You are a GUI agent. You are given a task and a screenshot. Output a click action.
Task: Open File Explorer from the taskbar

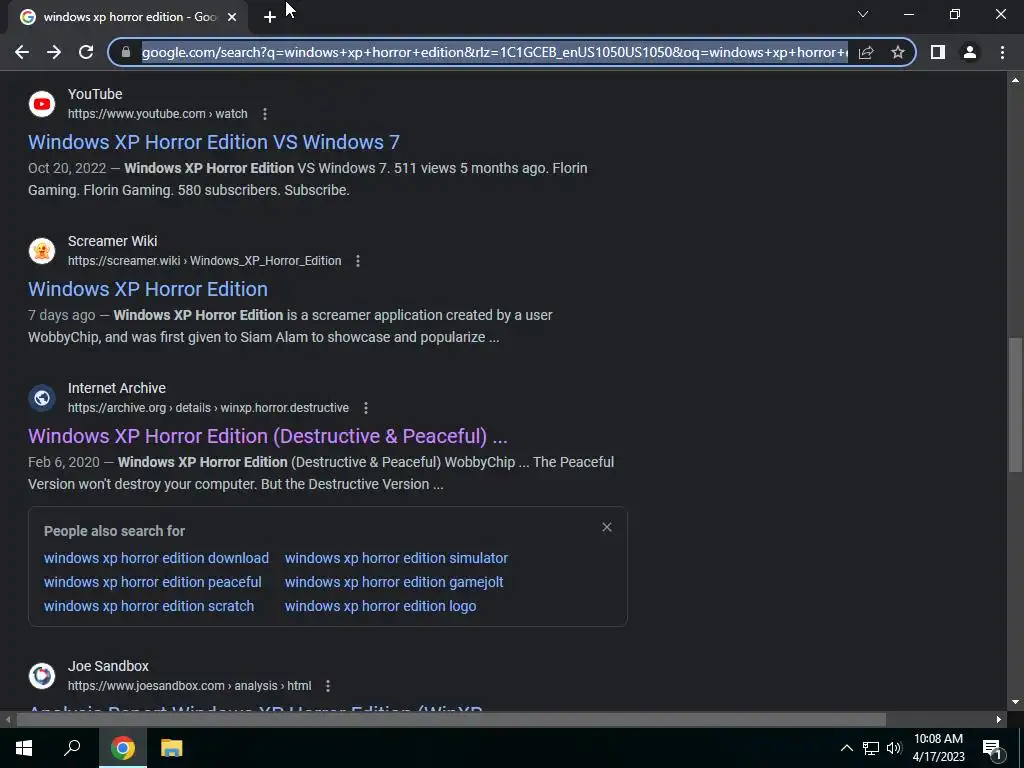pyautogui.click(x=172, y=748)
